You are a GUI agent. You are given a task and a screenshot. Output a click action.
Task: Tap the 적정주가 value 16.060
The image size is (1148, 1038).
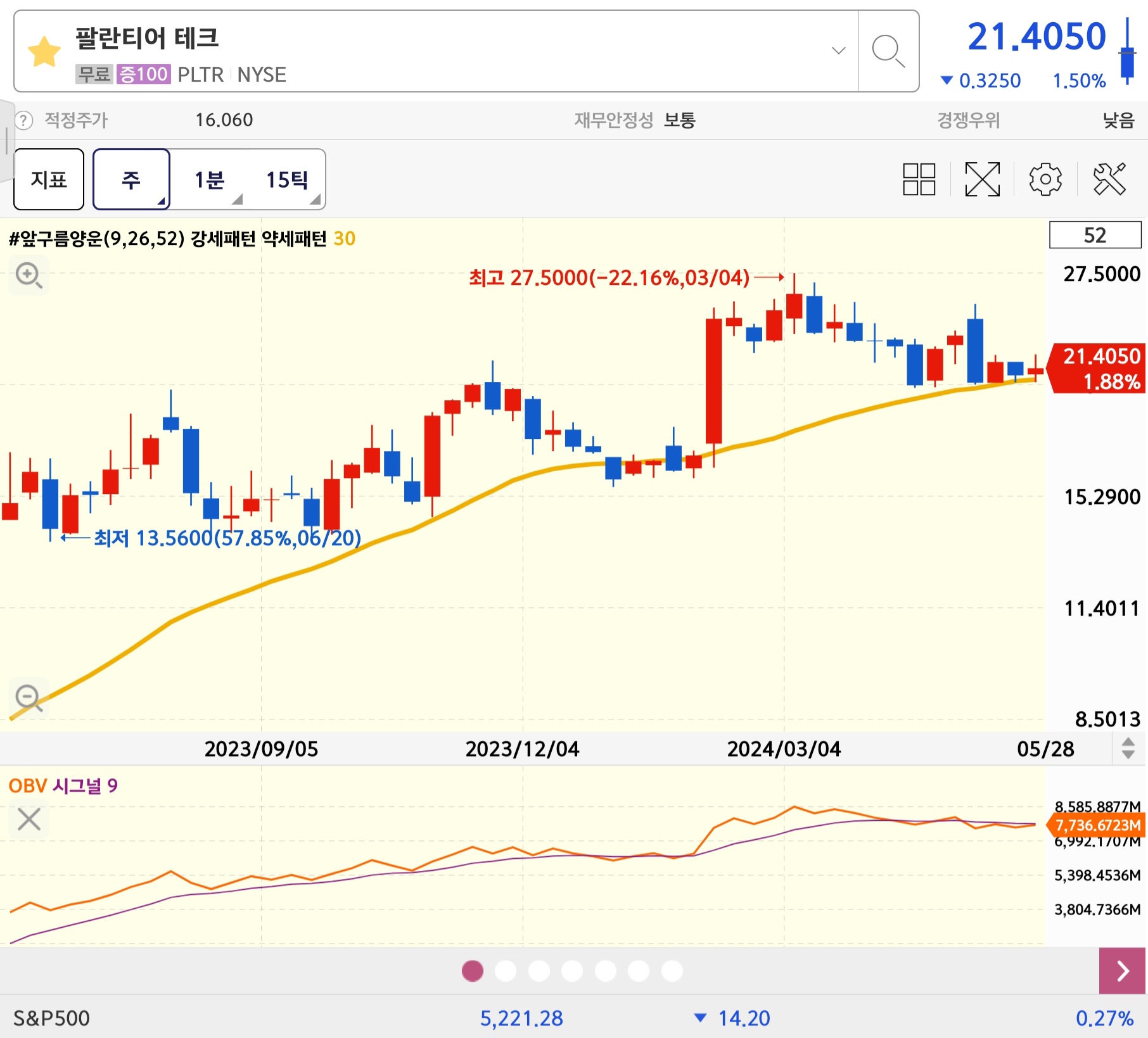click(224, 120)
